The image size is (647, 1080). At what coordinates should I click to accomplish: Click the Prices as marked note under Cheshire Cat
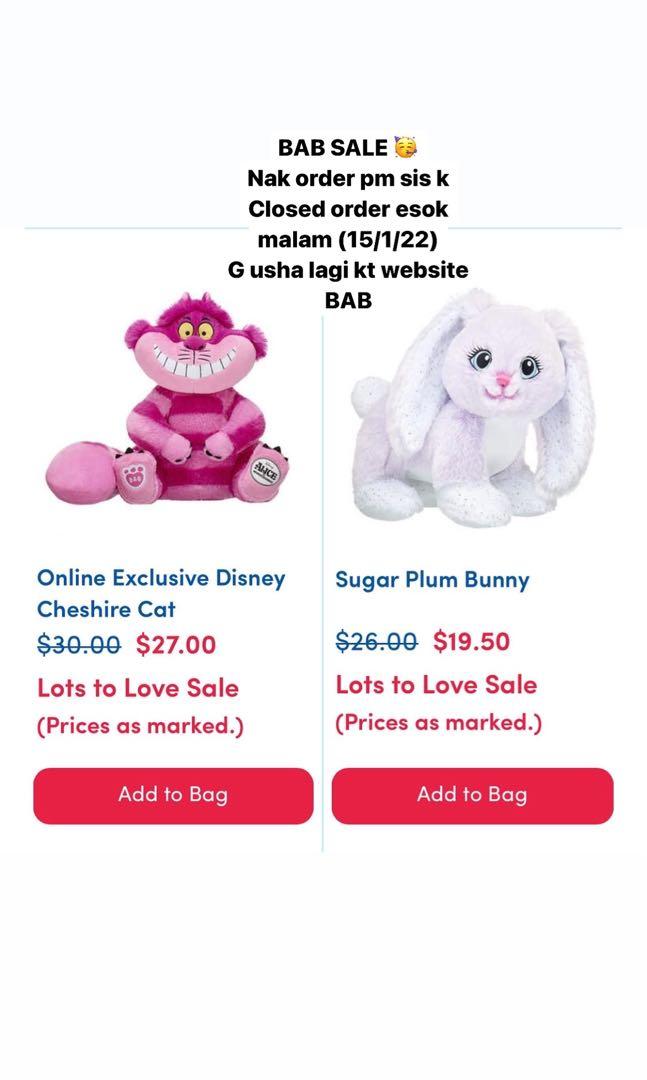pos(140,726)
